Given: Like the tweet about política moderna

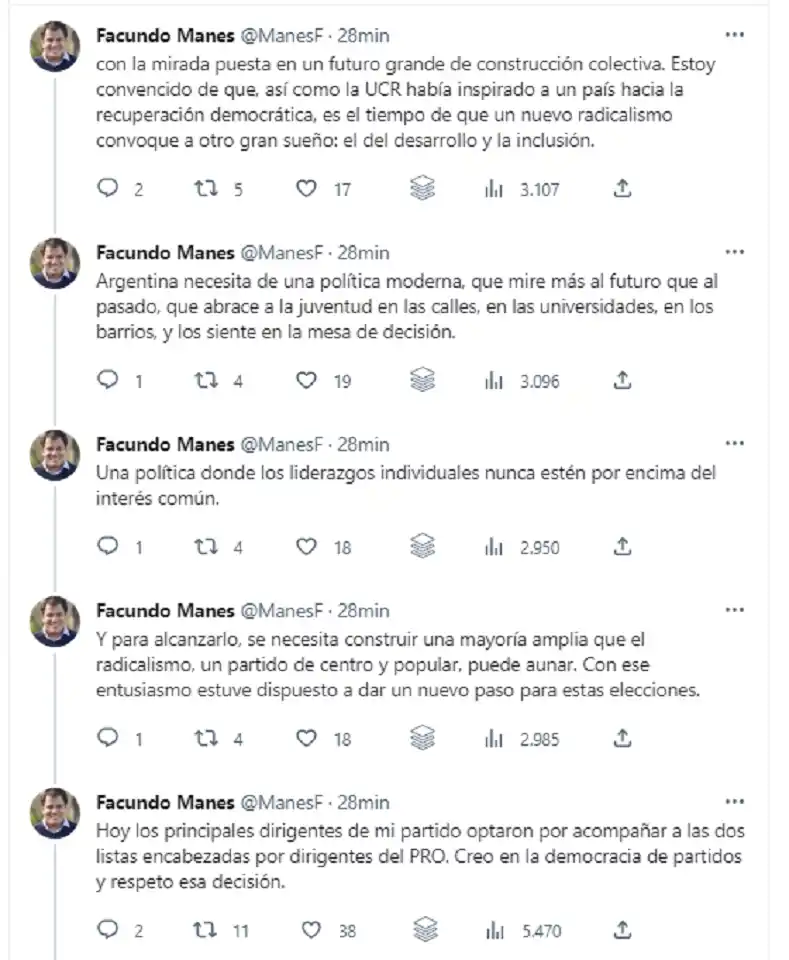Looking at the screenshot, I should [x=304, y=381].
